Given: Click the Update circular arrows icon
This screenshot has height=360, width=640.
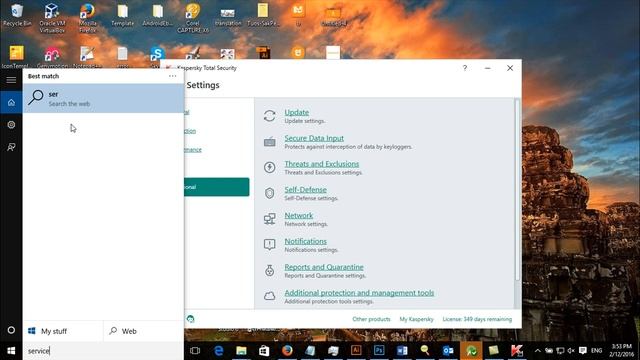Looking at the screenshot, I should coord(269,116).
